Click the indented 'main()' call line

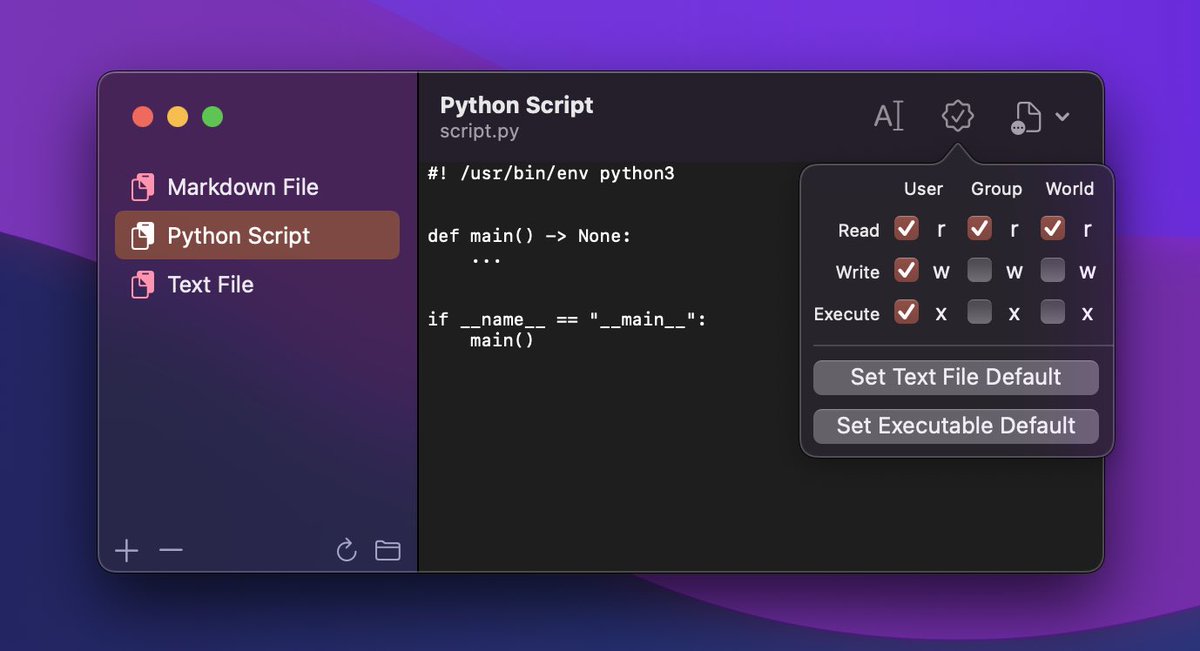tap(502, 341)
